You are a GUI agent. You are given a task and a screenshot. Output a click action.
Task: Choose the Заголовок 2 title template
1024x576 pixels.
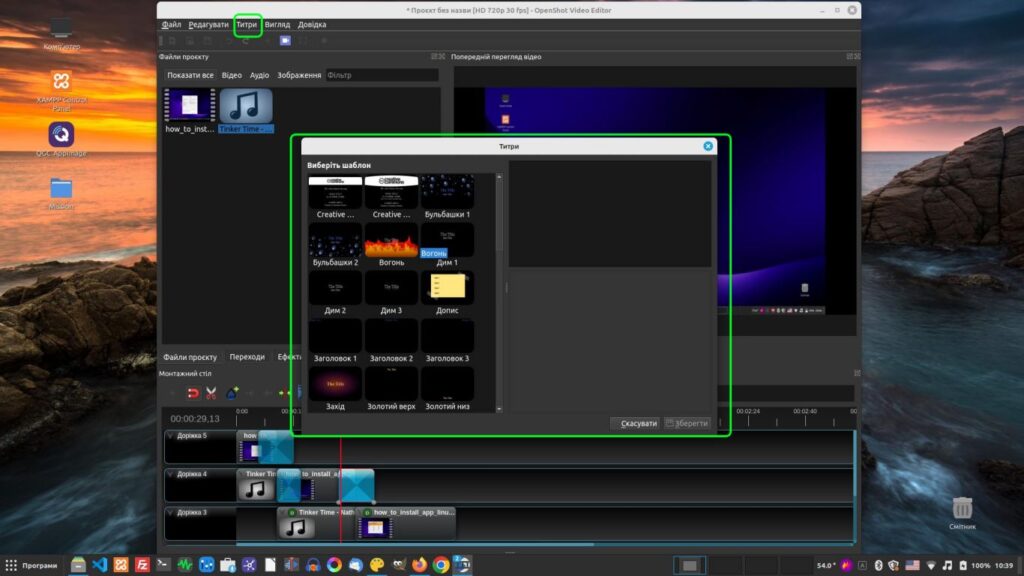tap(391, 341)
